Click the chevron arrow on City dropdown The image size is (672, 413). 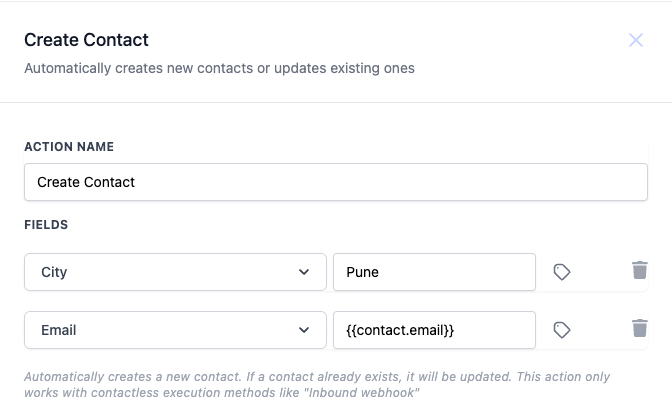click(x=304, y=272)
